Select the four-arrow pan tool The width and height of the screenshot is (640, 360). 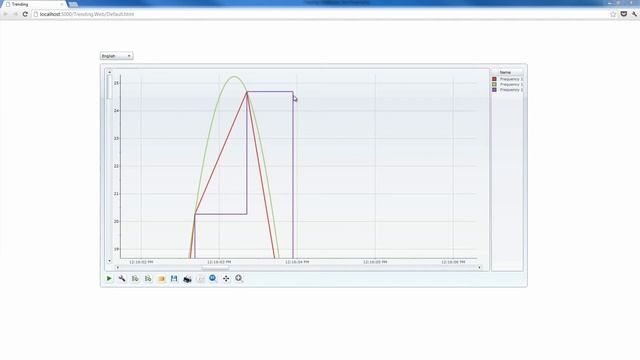226,278
